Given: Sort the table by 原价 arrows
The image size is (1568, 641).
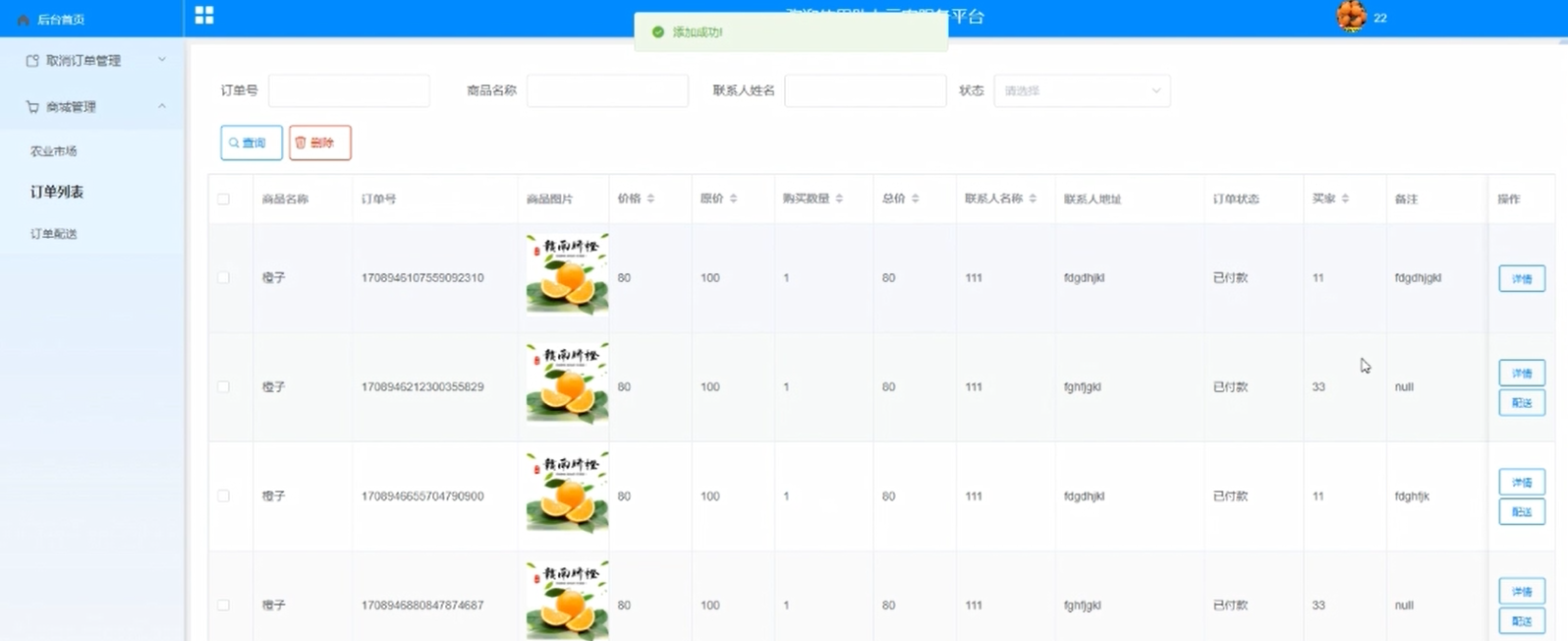Looking at the screenshot, I should click(x=733, y=199).
